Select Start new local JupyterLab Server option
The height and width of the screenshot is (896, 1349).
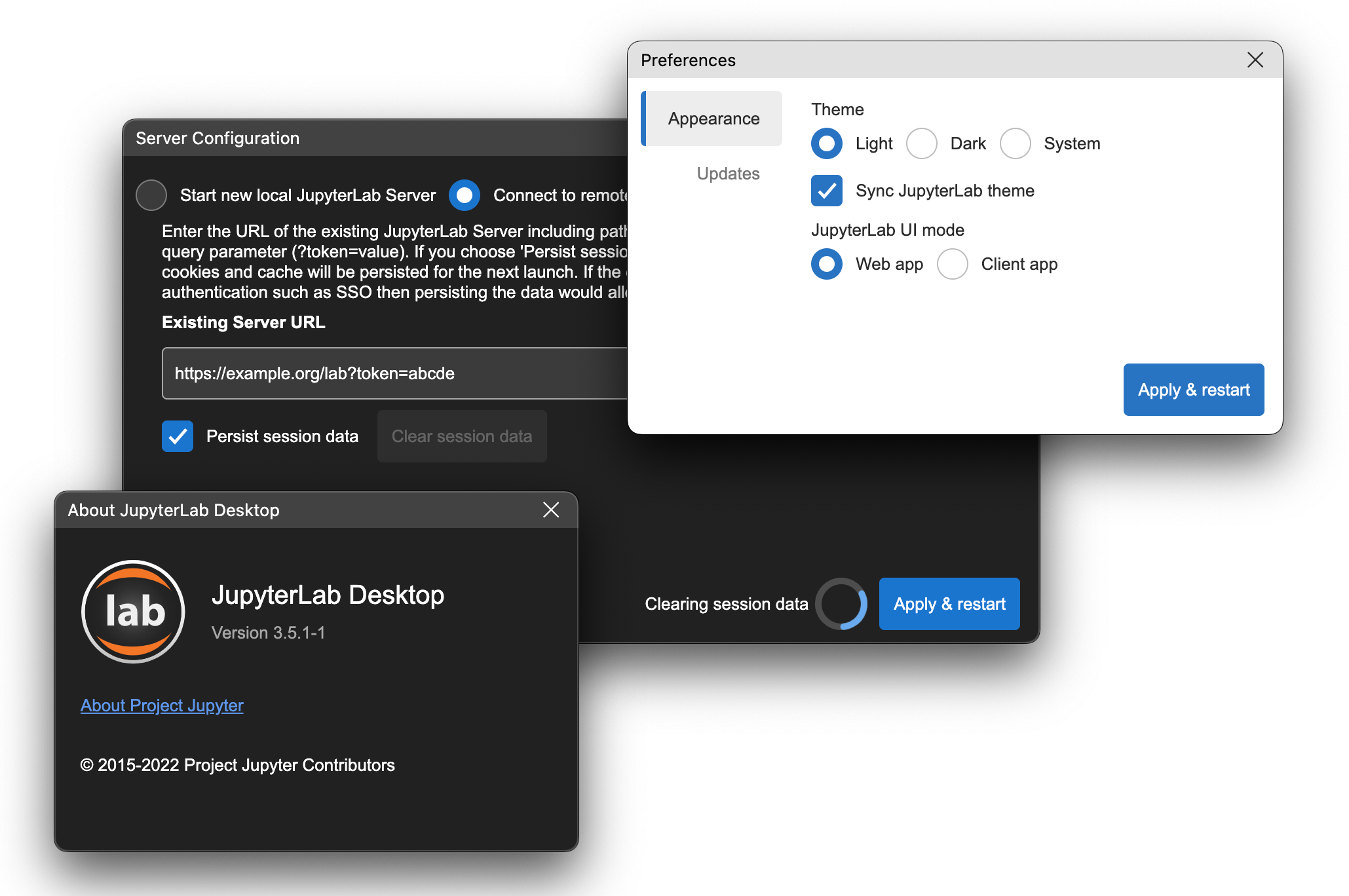pyautogui.click(x=151, y=195)
